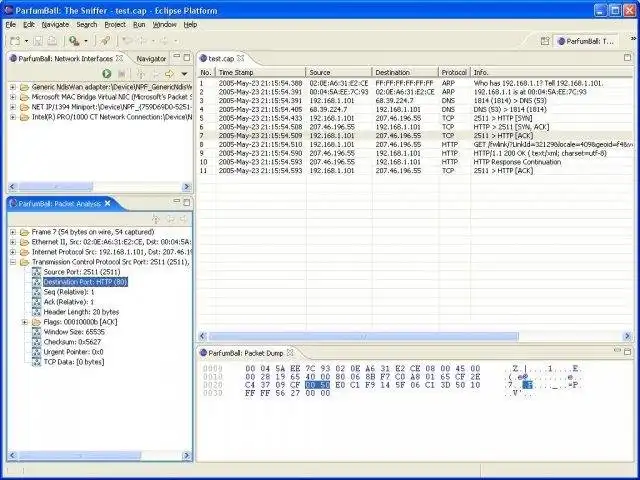Click the green Start Capture button

coord(107,74)
